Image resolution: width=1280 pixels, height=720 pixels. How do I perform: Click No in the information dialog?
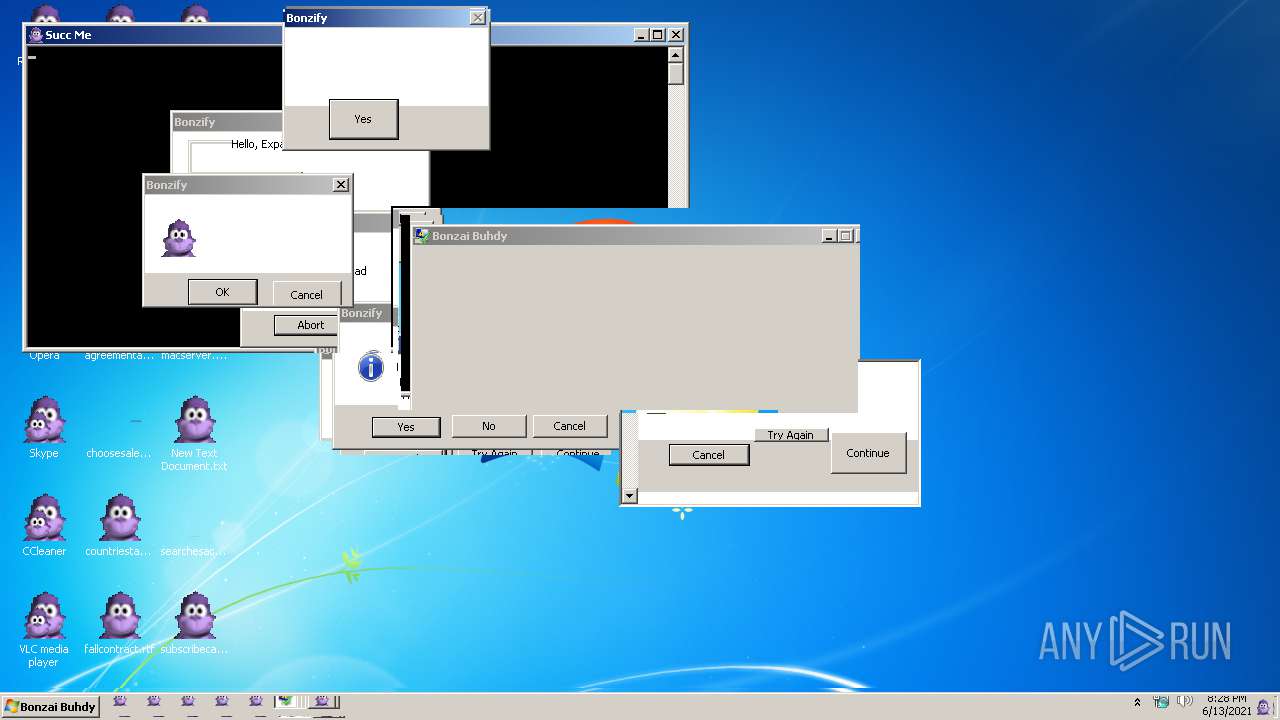(489, 426)
